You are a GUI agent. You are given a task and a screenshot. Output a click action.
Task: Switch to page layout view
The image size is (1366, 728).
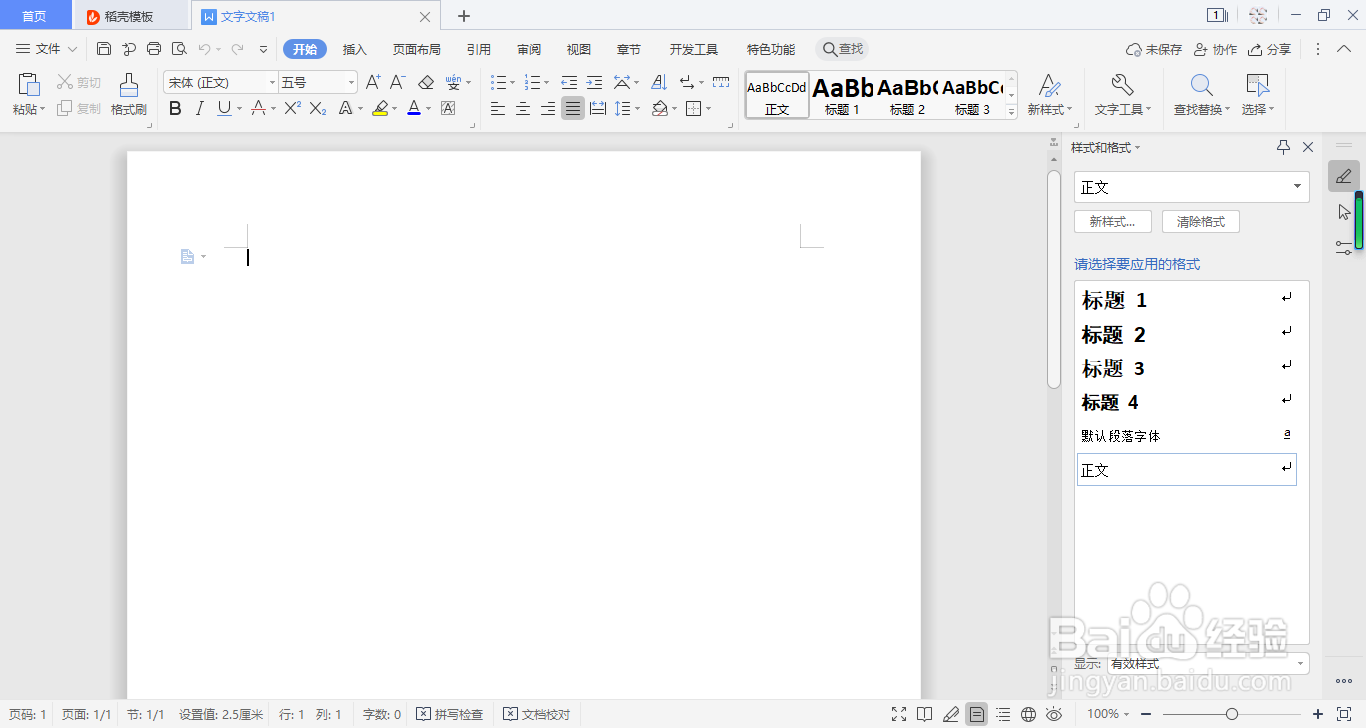point(977,714)
